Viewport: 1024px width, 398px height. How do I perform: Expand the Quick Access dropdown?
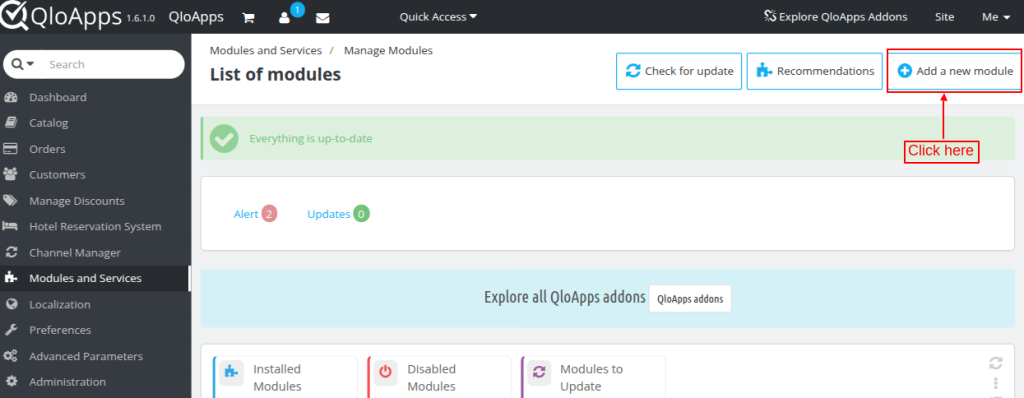[438, 17]
